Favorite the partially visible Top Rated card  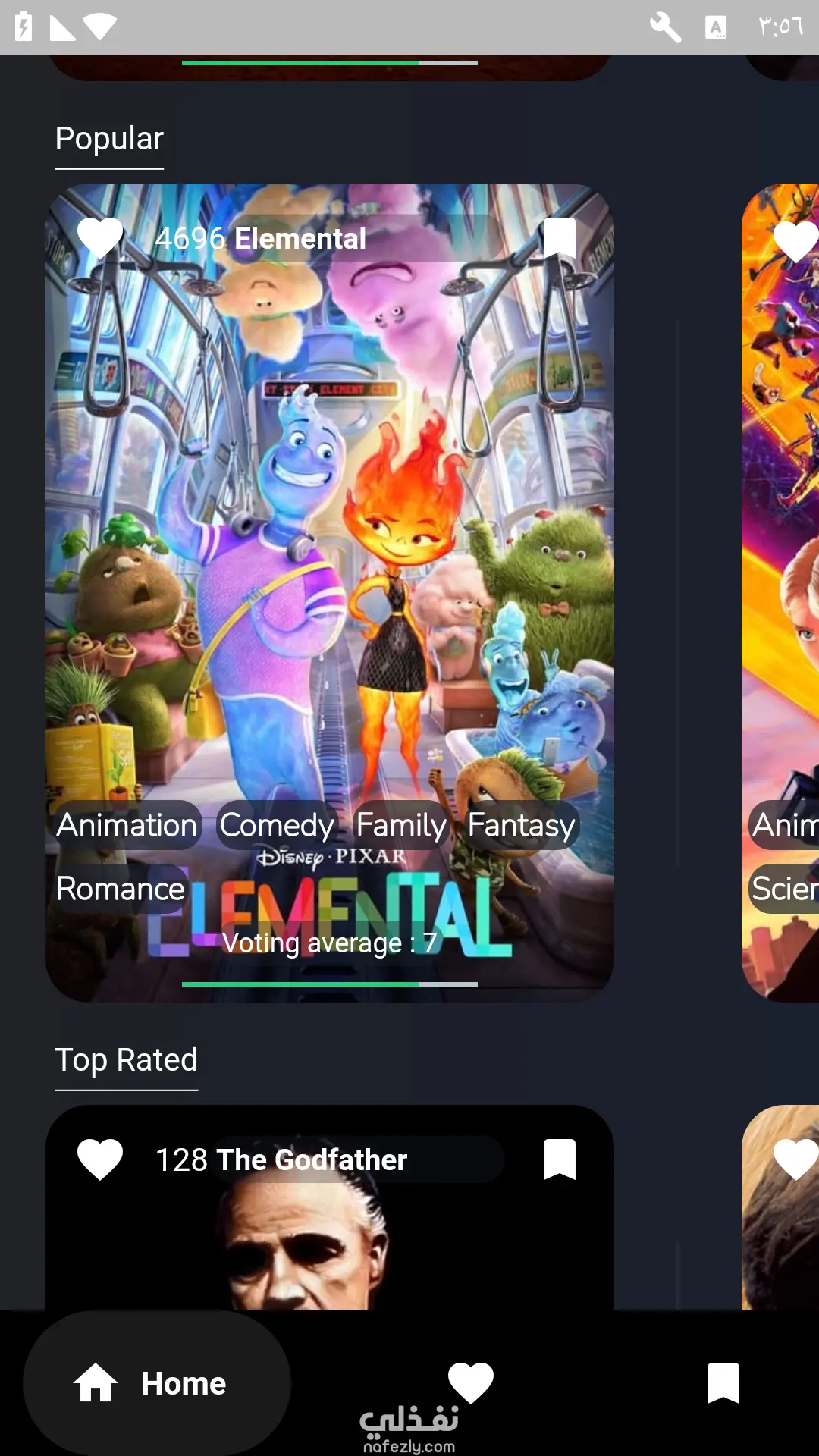tap(795, 1160)
